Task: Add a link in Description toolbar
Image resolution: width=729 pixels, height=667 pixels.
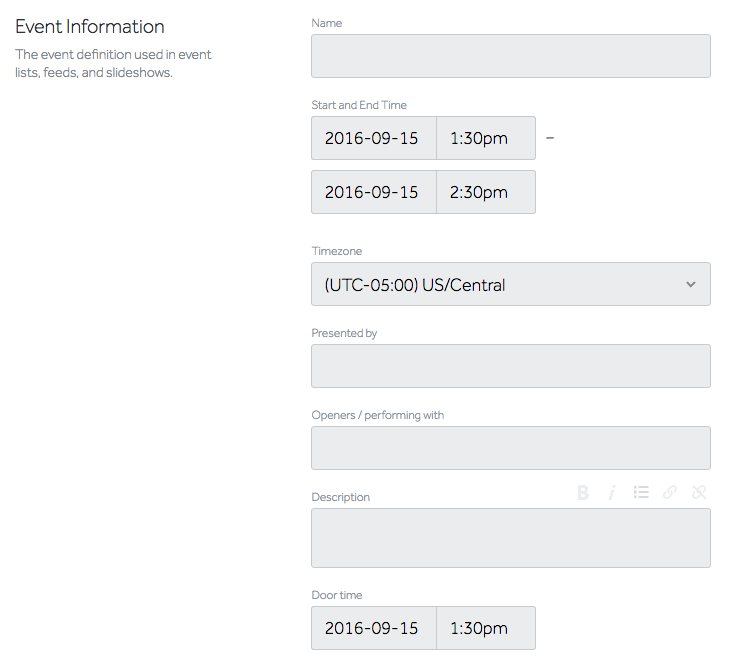Action: pos(670,492)
